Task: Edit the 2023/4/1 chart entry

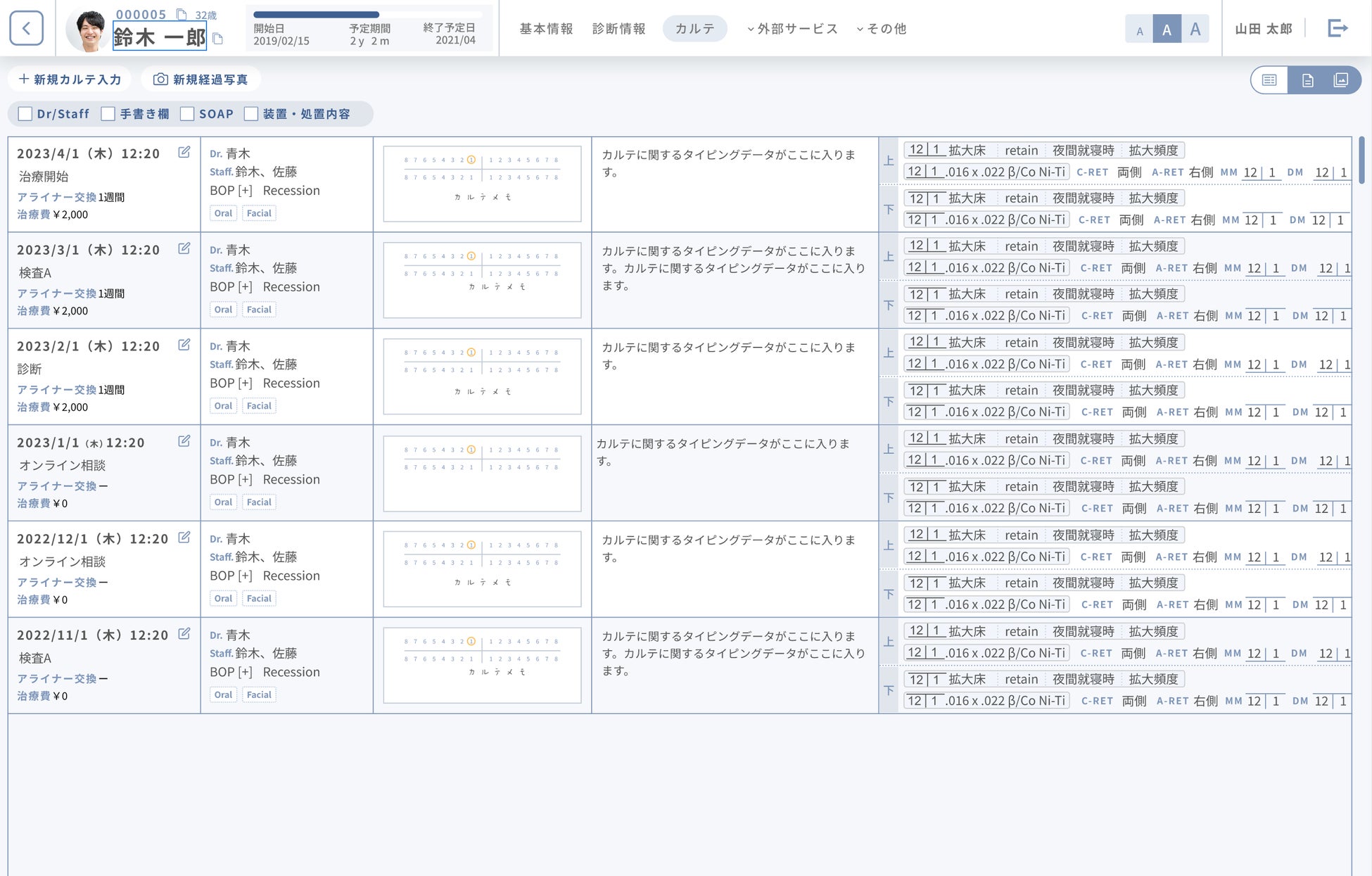Action: [184, 152]
